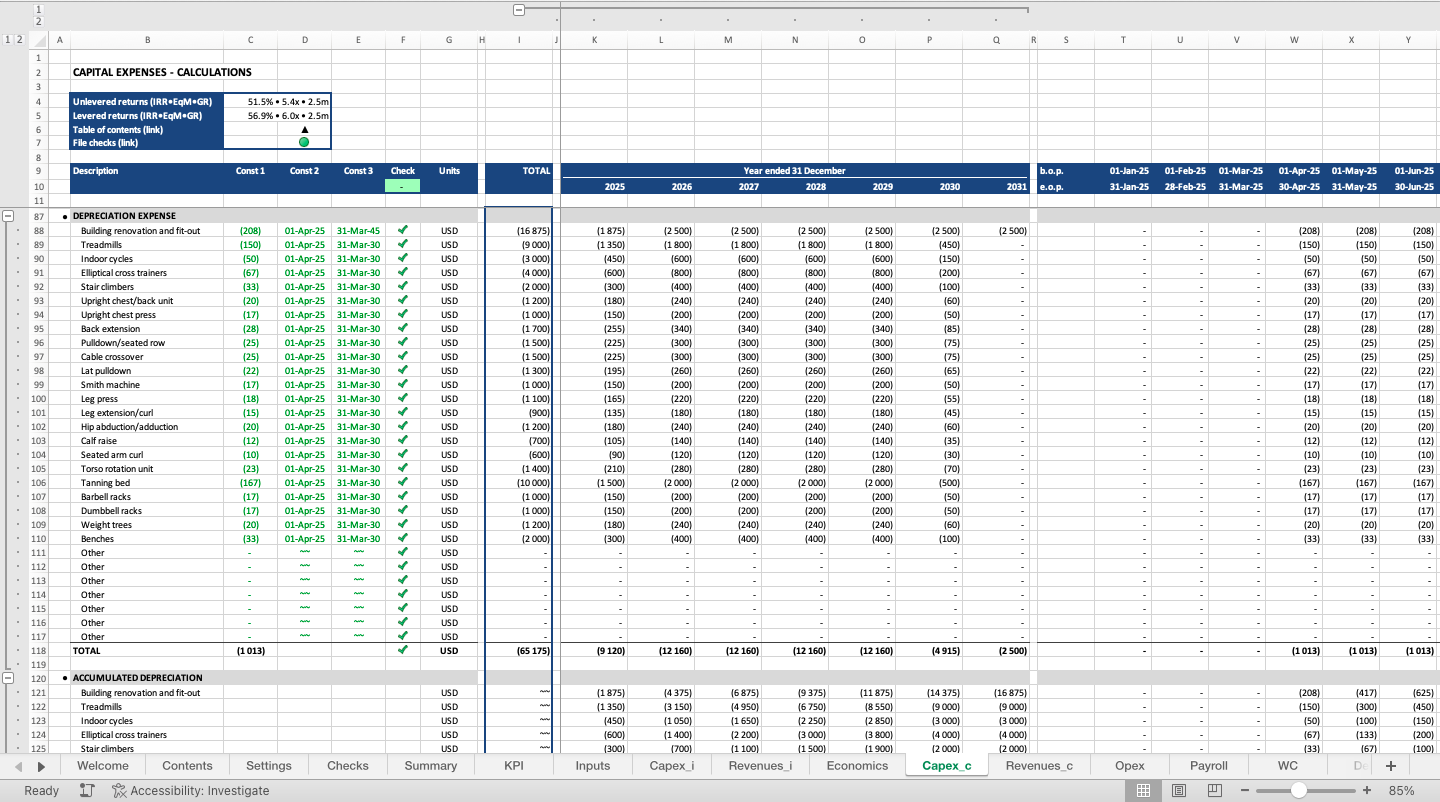Add a new worksheet with the plus icon
The width and height of the screenshot is (1440, 802).
(x=1390, y=765)
